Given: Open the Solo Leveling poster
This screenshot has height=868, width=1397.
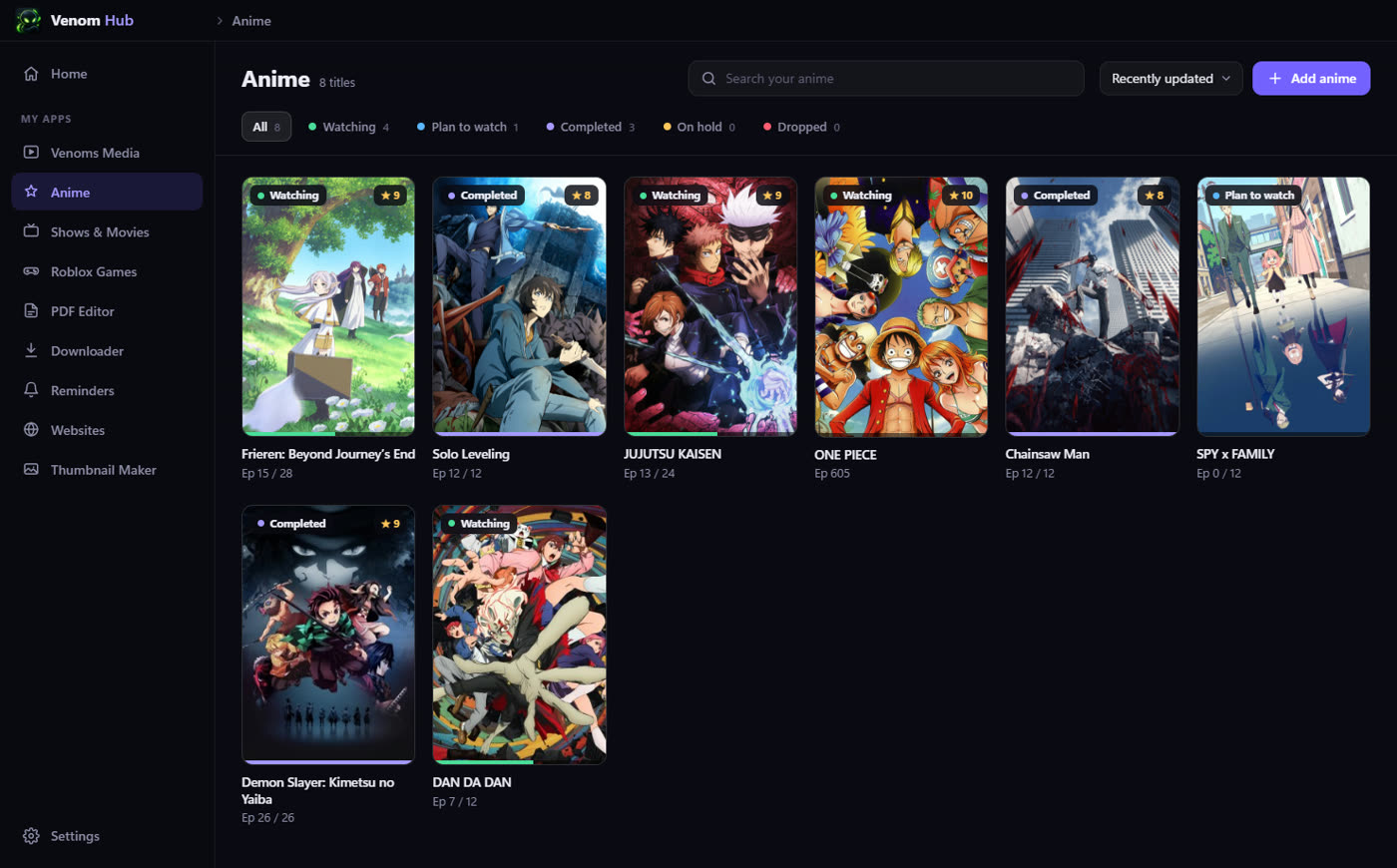Looking at the screenshot, I should (519, 306).
